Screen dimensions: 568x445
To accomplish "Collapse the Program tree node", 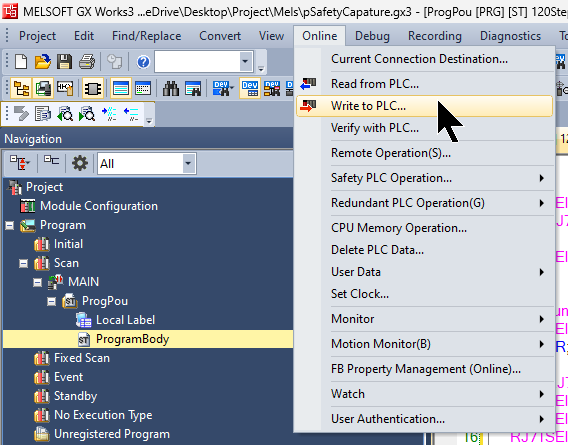I will (x=10, y=226).
